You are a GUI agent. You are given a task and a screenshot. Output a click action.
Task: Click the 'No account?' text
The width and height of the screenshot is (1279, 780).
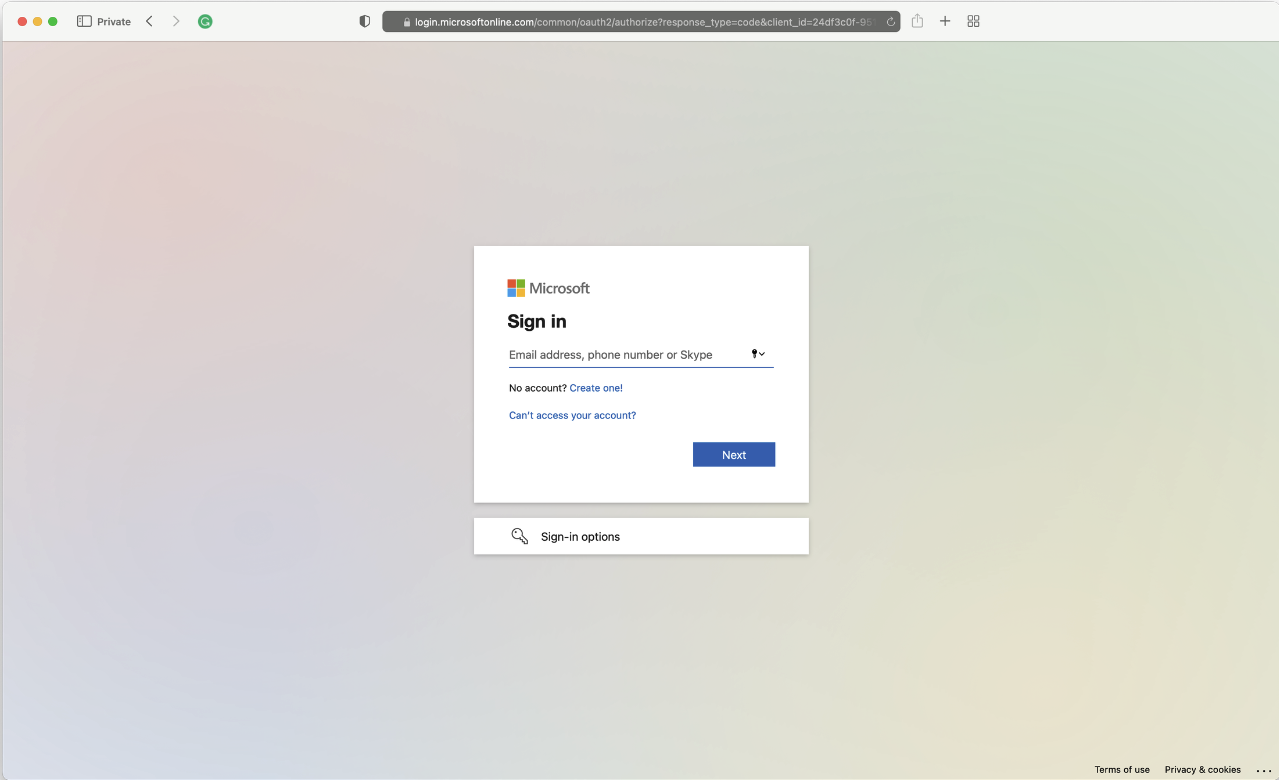538,388
